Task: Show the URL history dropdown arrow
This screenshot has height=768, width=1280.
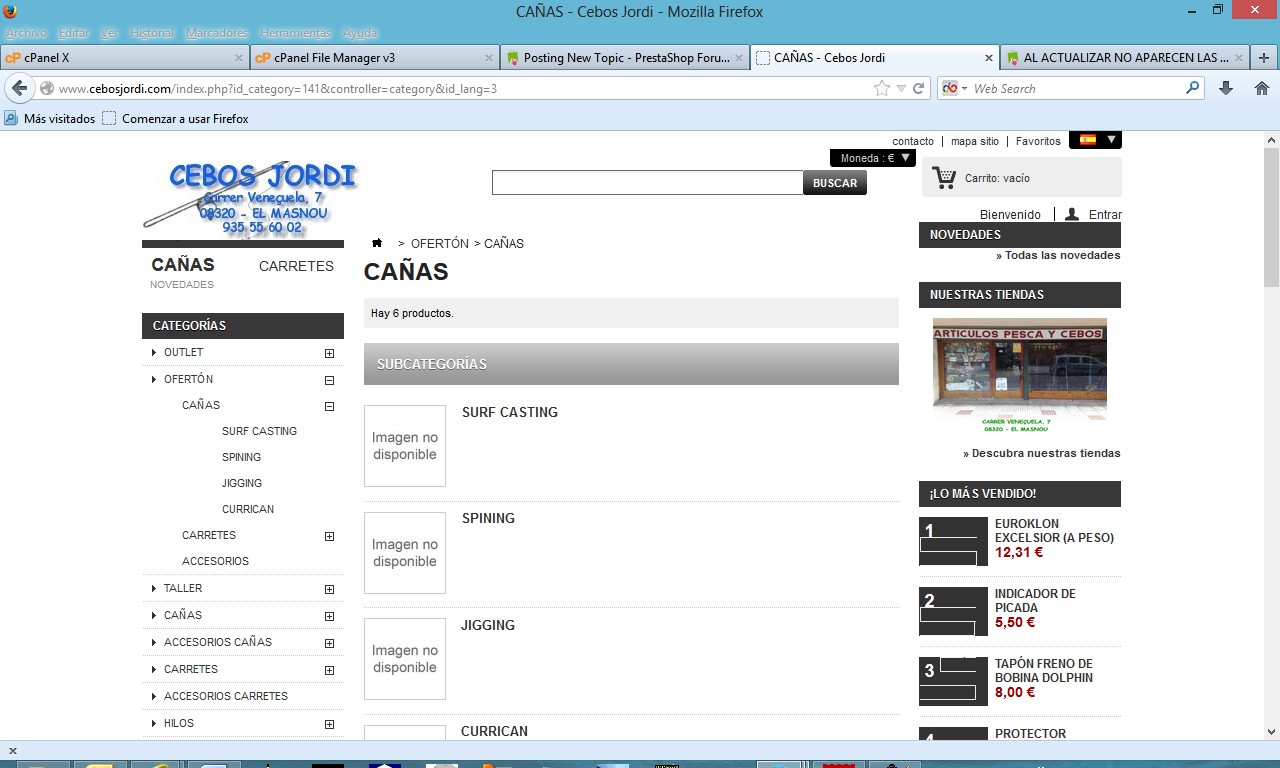Action: 901,88
